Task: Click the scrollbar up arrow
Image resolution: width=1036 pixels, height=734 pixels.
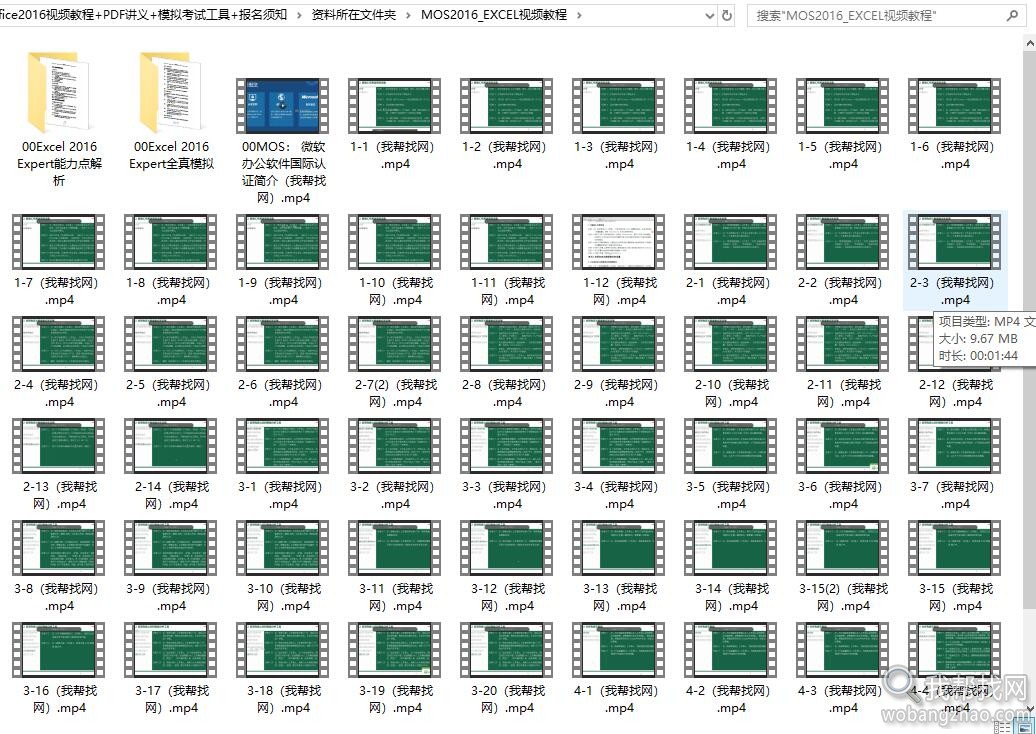Action: click(1029, 43)
